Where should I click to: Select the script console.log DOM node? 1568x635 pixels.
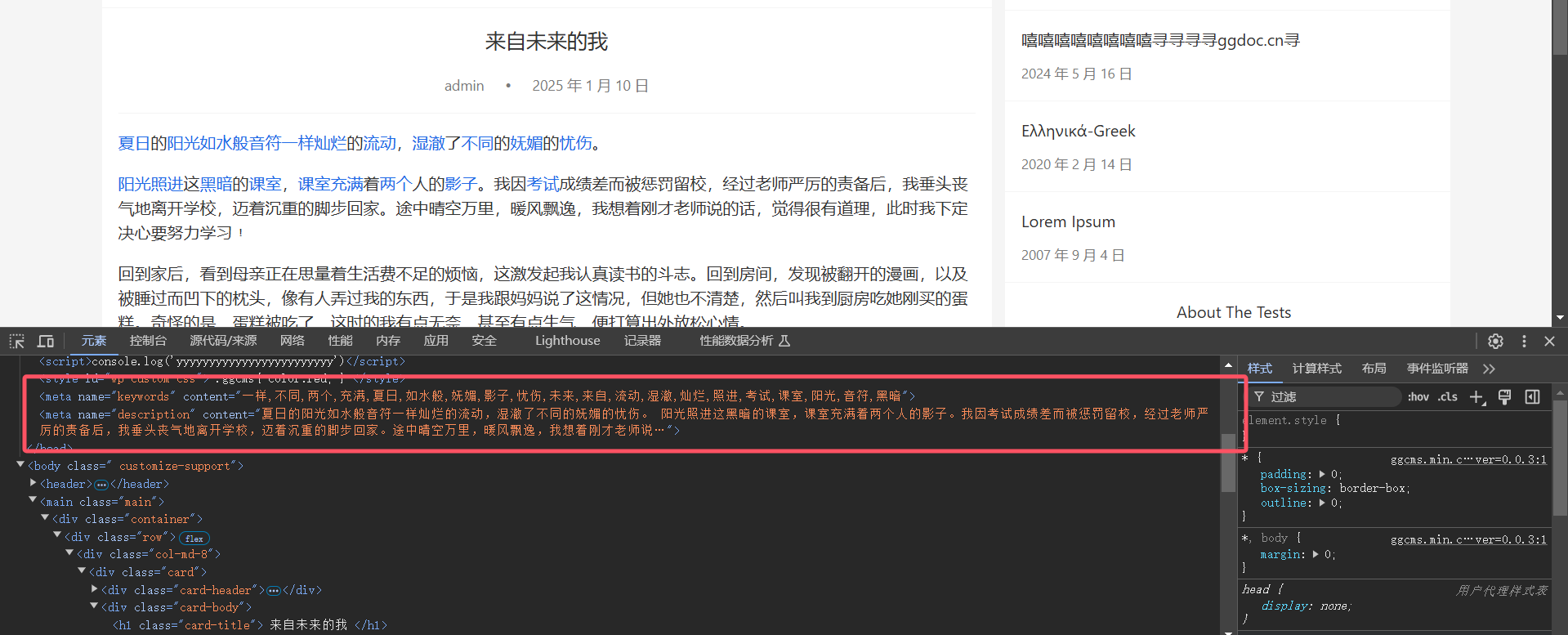click(221, 361)
